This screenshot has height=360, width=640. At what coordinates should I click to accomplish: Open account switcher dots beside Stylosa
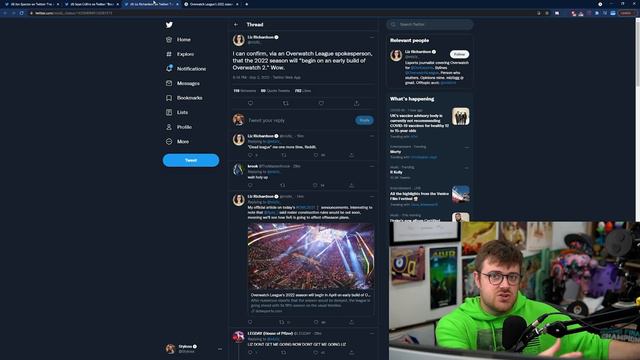220,349
